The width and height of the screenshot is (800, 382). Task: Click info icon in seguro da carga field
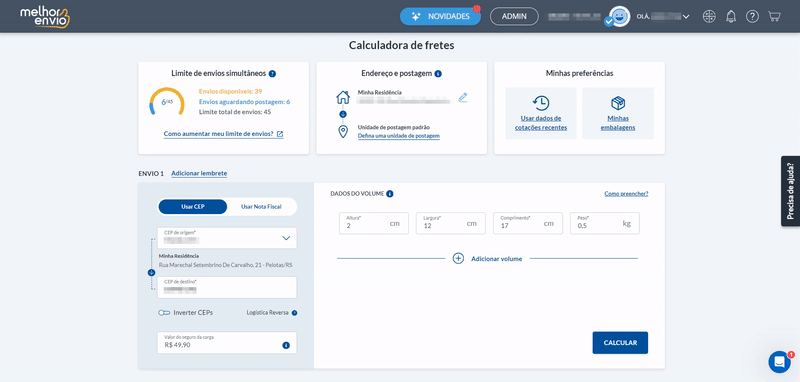286,345
